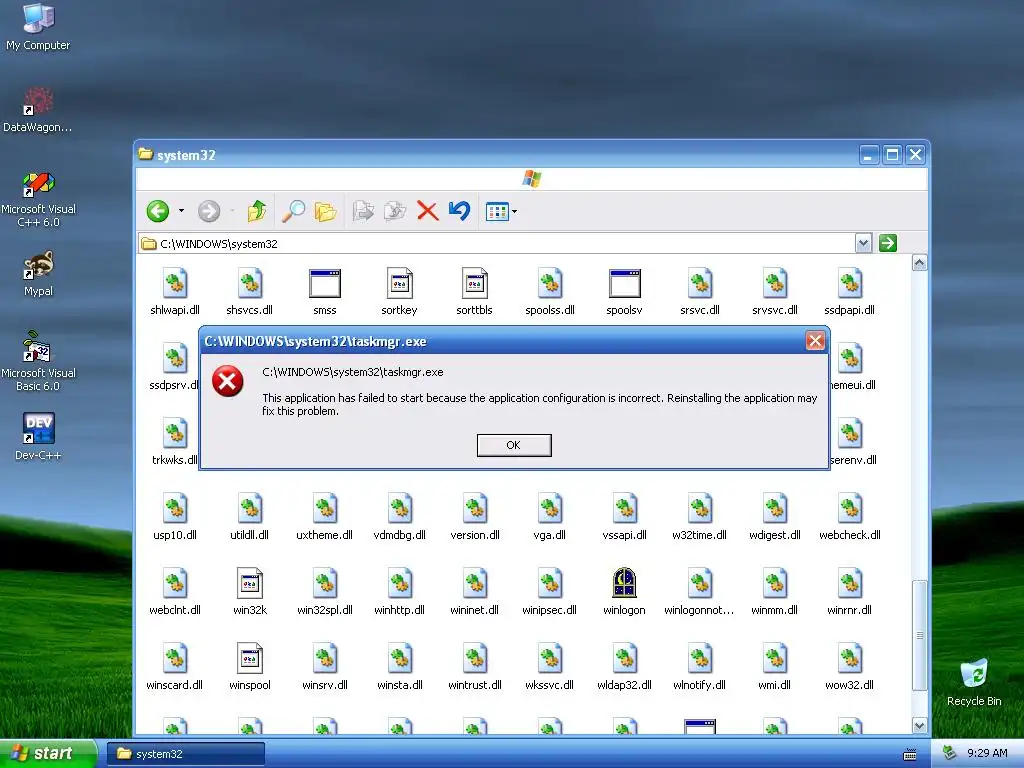
Task: Click the vssapi.dll file name
Action: [x=624, y=535]
